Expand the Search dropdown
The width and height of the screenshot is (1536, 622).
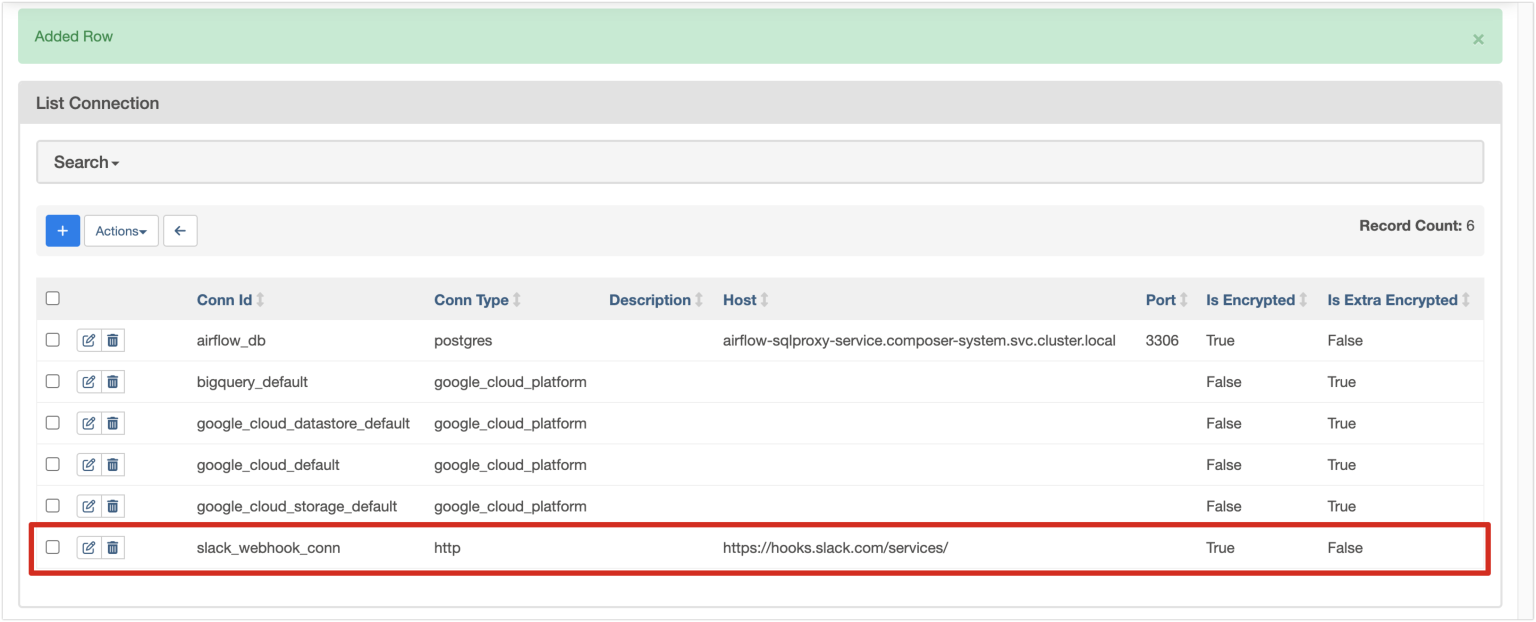[85, 161]
